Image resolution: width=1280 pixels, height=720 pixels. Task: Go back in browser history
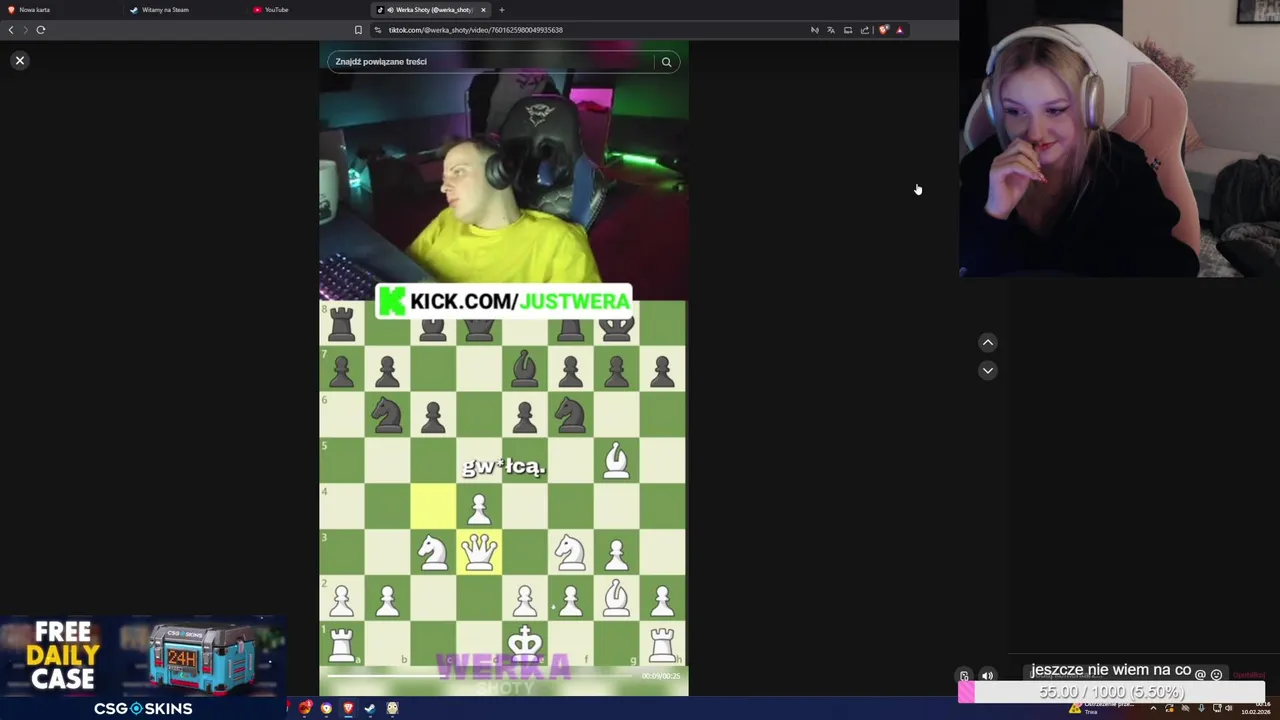coord(11,30)
